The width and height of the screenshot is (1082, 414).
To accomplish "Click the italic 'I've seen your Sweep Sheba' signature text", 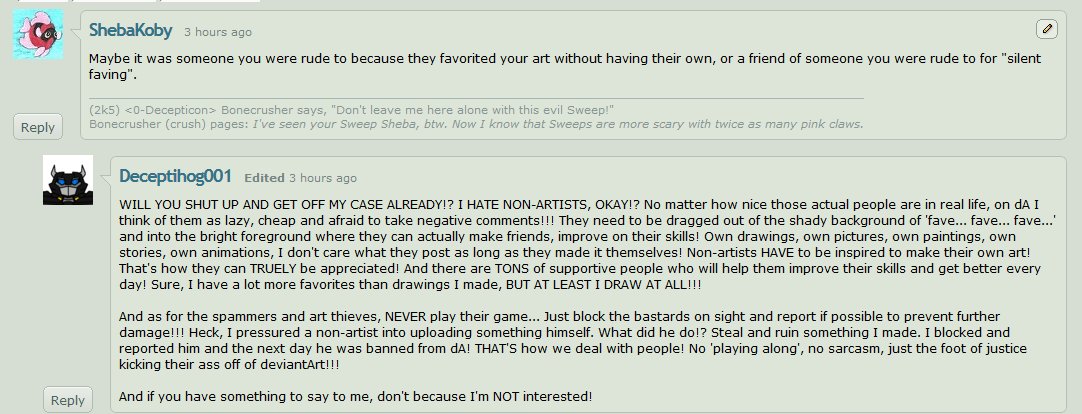I will coord(558,124).
